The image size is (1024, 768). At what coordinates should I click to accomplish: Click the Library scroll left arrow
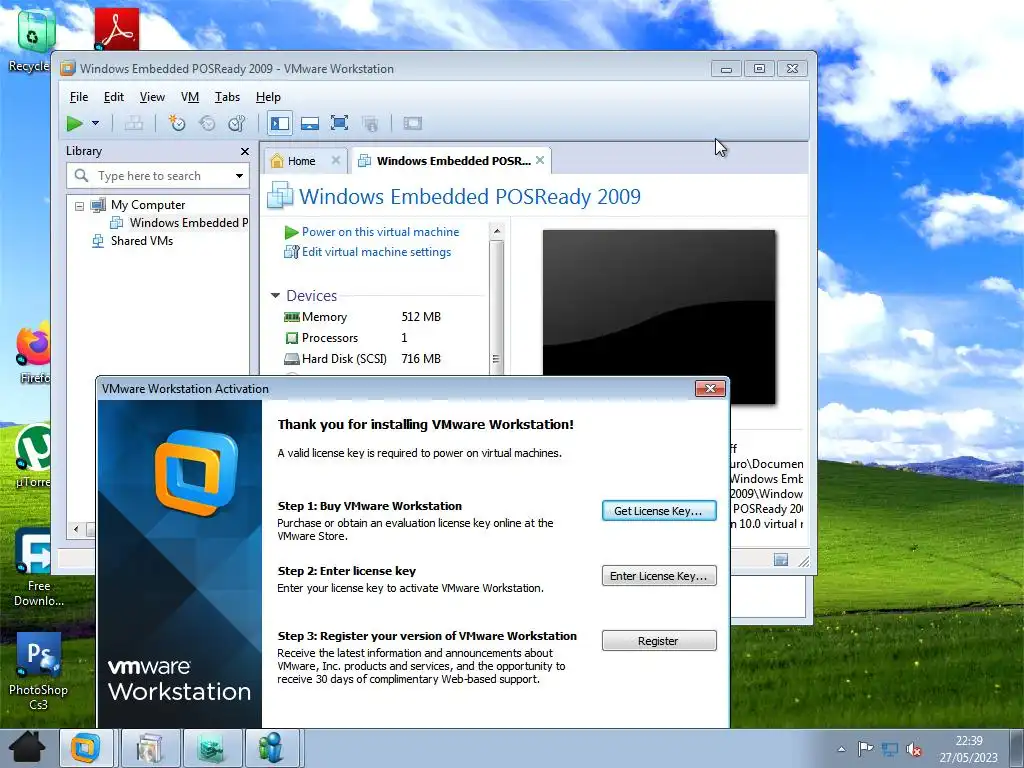pyautogui.click(x=76, y=529)
